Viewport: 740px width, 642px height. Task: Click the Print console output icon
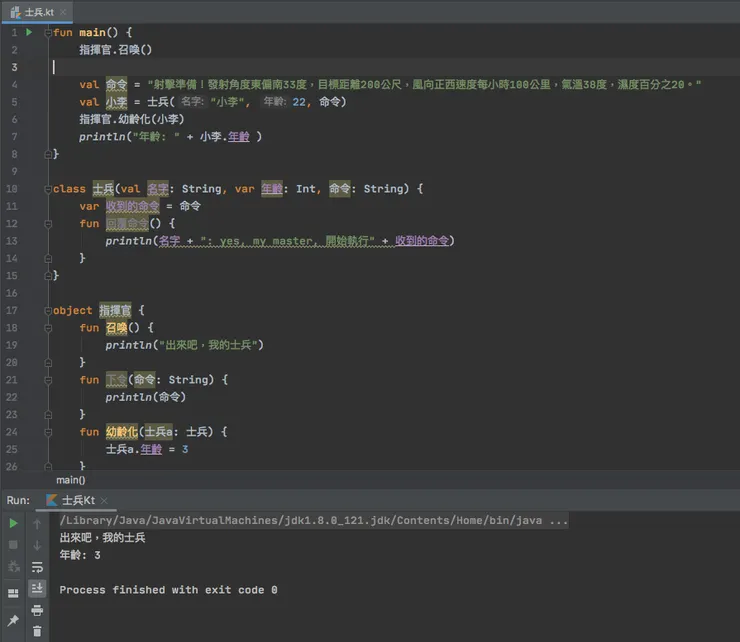(37, 610)
